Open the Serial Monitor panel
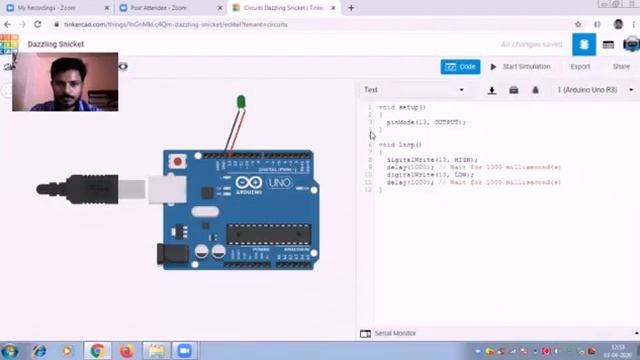 click(395, 333)
